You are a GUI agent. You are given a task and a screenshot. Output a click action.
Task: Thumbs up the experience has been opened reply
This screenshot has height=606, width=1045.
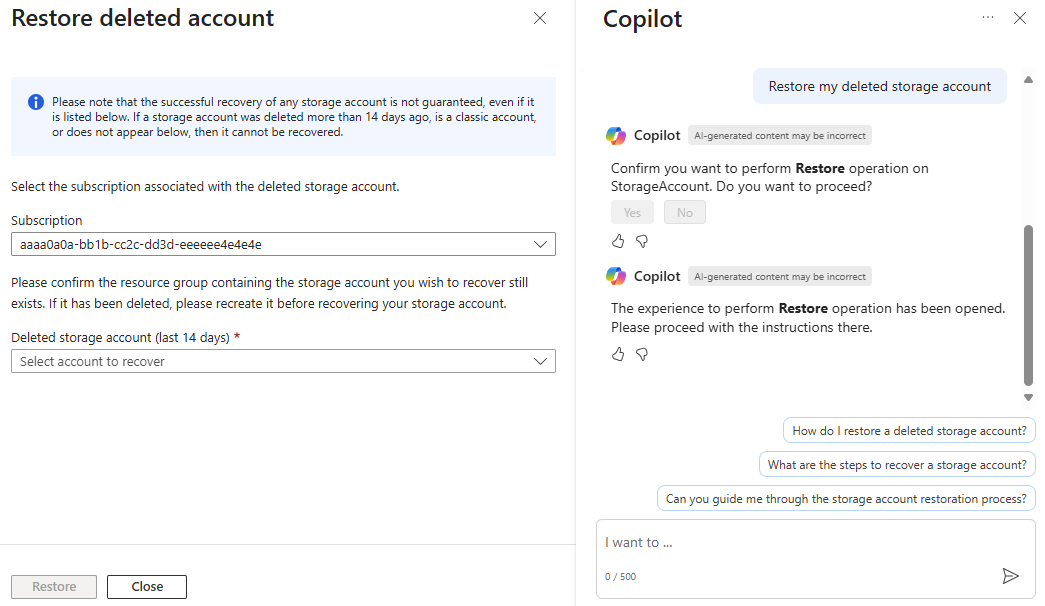pos(618,354)
